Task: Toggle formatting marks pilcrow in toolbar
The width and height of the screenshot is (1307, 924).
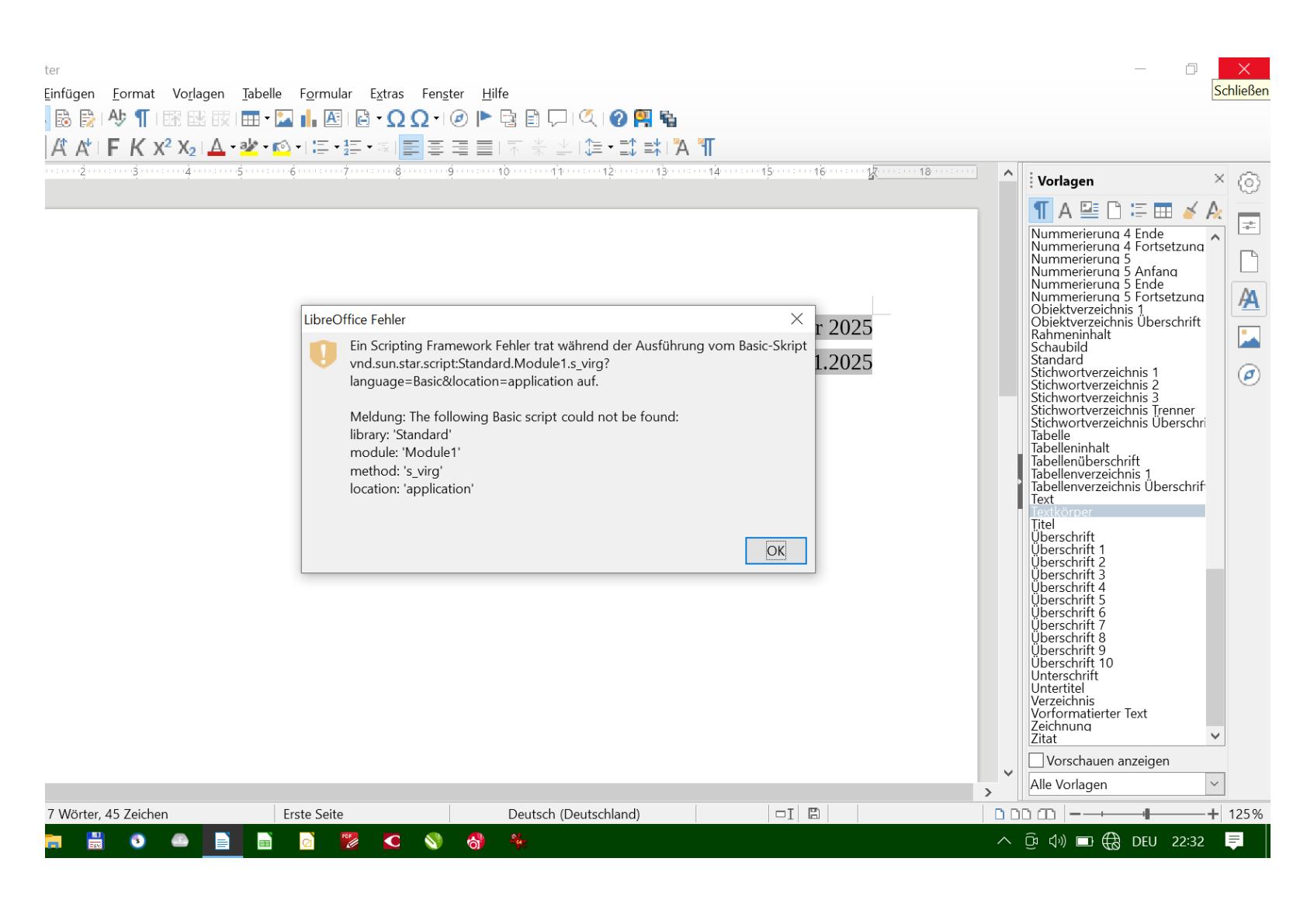Action: [142, 119]
